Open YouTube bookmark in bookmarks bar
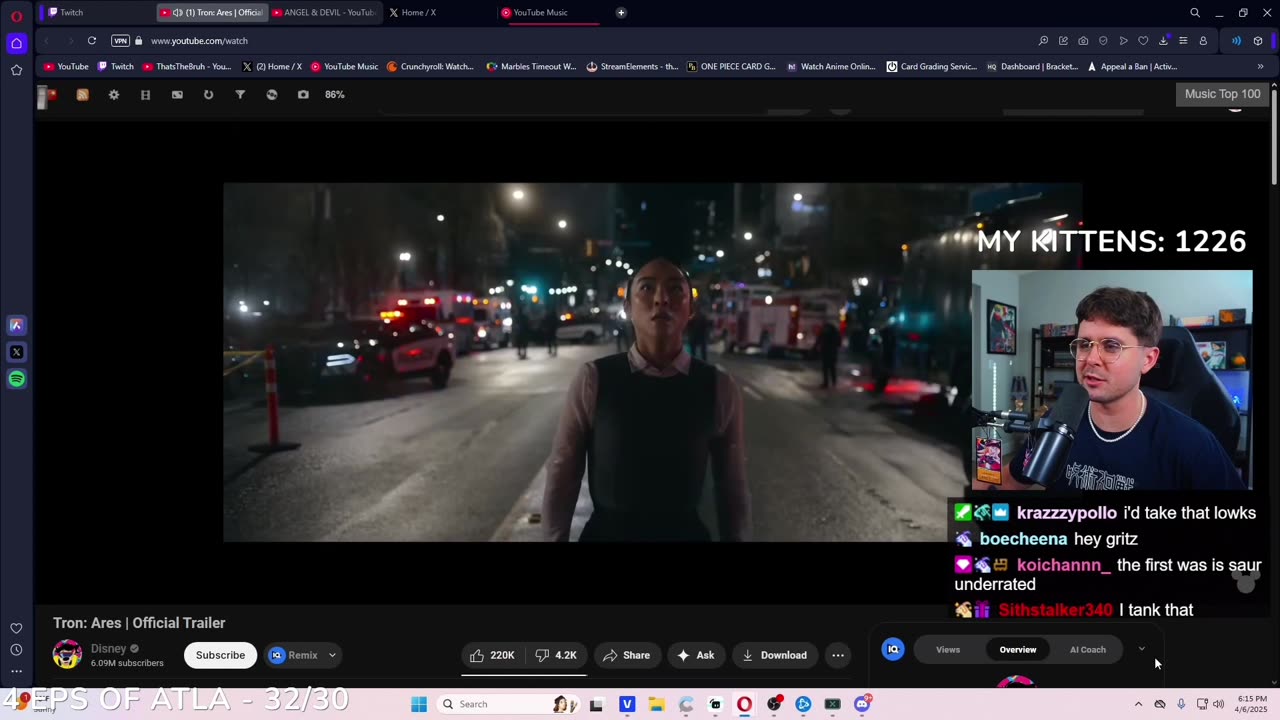 pos(66,67)
